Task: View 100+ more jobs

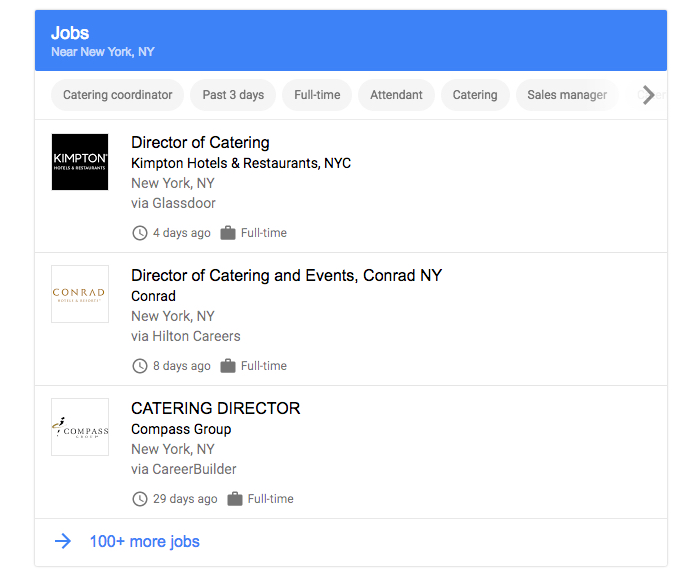Action: pos(144,541)
